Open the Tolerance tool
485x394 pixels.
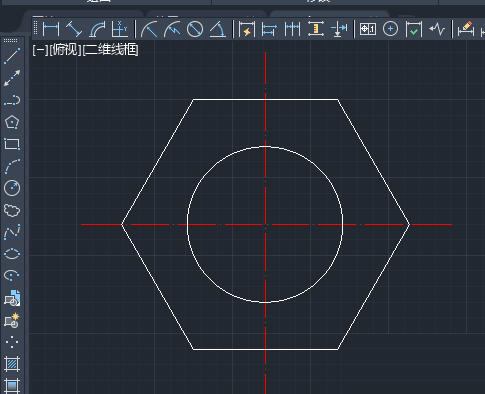tap(368, 29)
